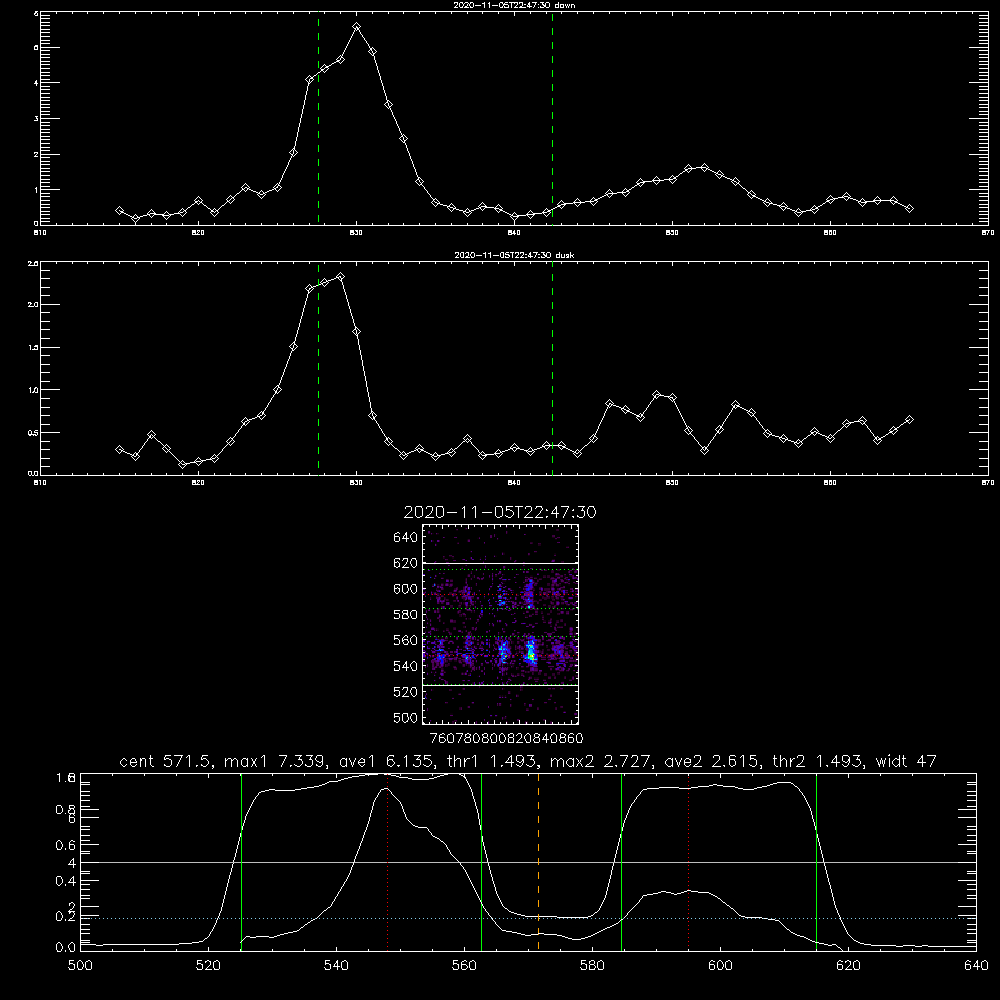
Task: Click the orange dashed center line in bottom plot
Action: [x=538, y=862]
